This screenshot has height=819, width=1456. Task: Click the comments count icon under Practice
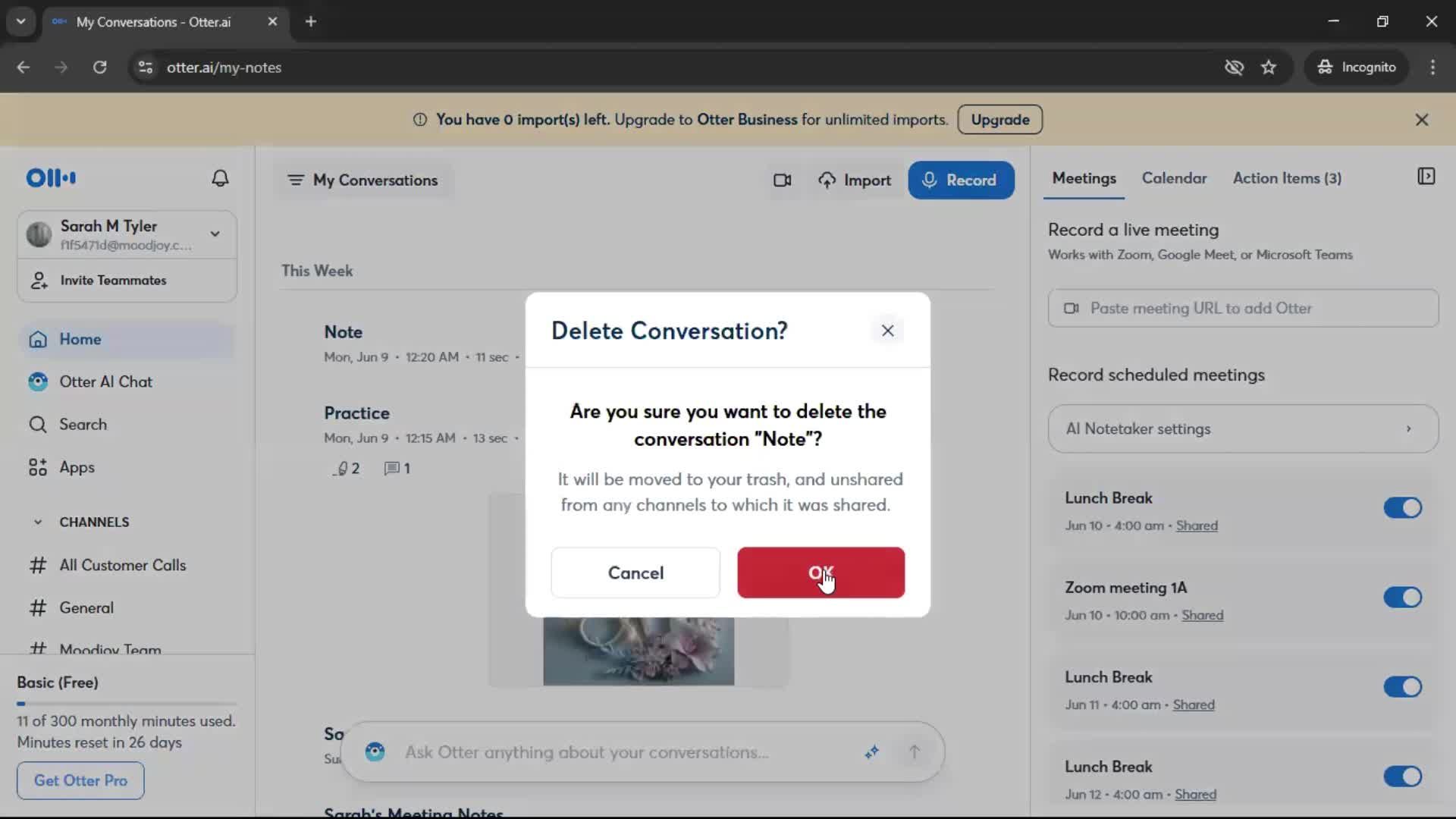coord(397,469)
